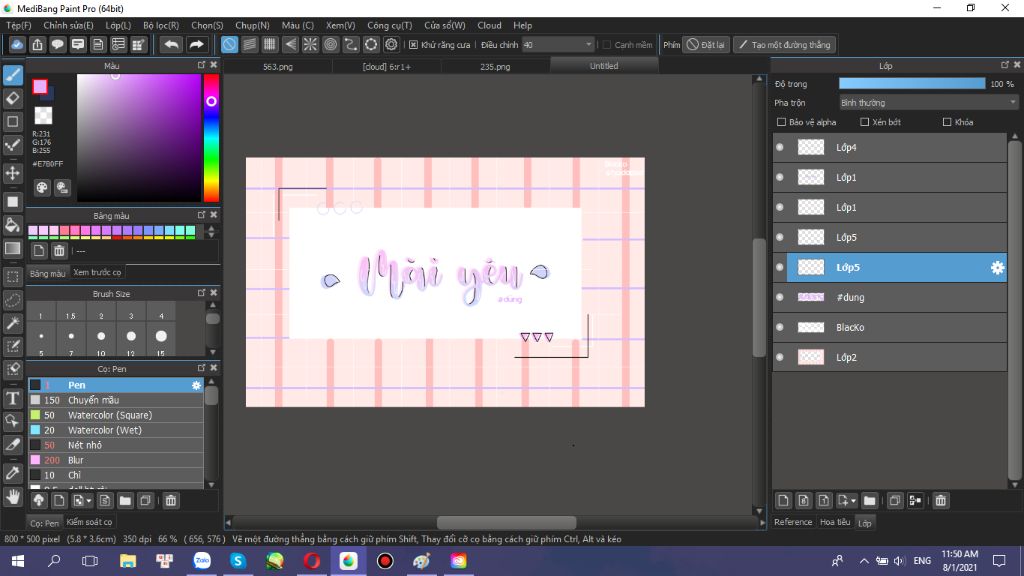Click the rainbow hue slider bar
Image resolution: width=1024 pixels, height=576 pixels.
211,140
